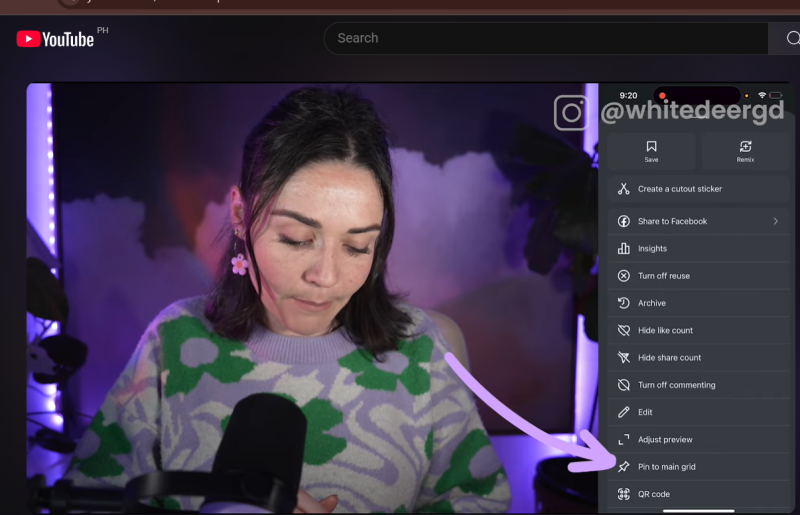Click the Hide share count icon

[623, 358]
